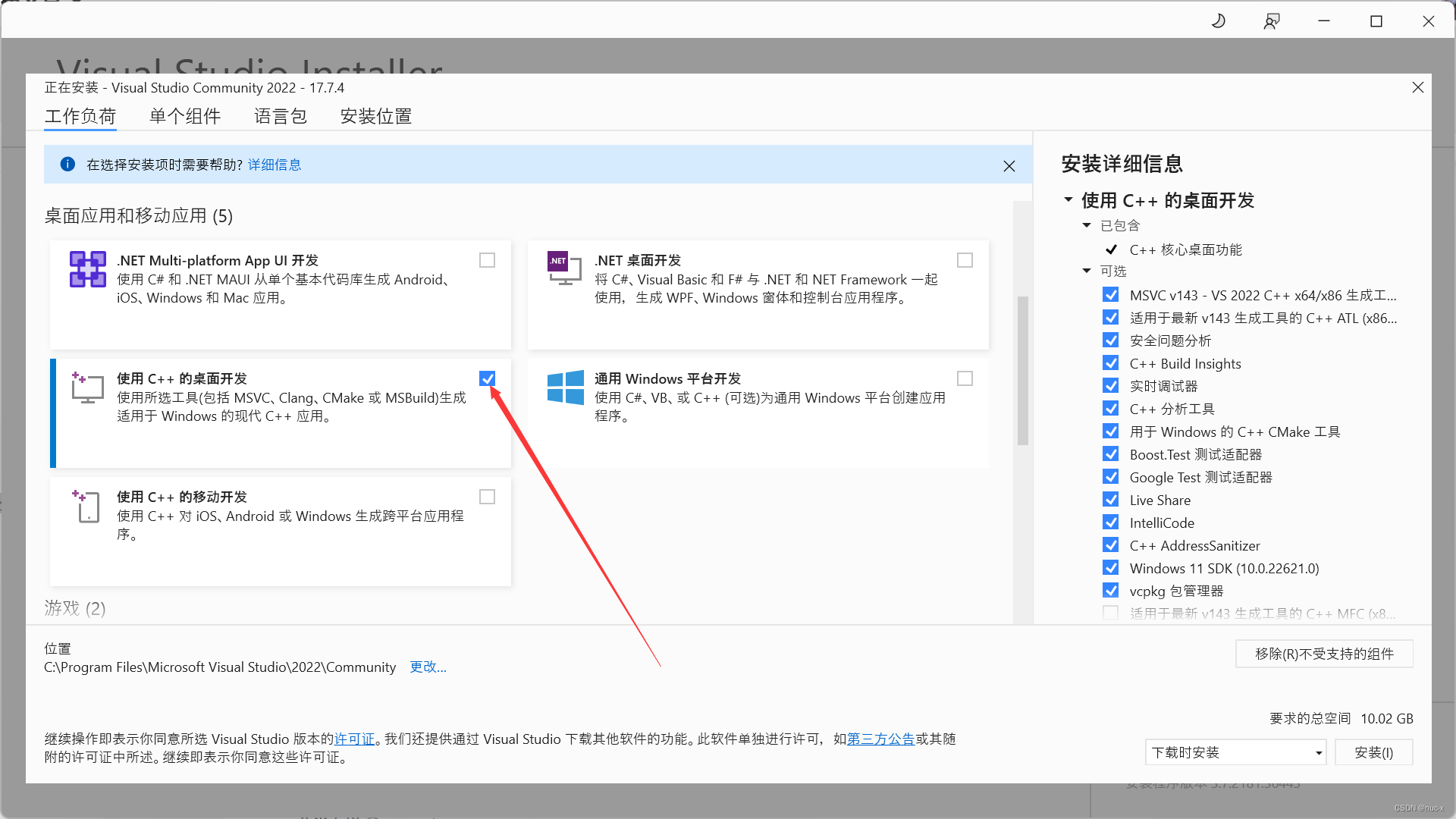The width and height of the screenshot is (1456, 819).
Task: Switch to the 单个组件 tab
Action: [x=184, y=116]
